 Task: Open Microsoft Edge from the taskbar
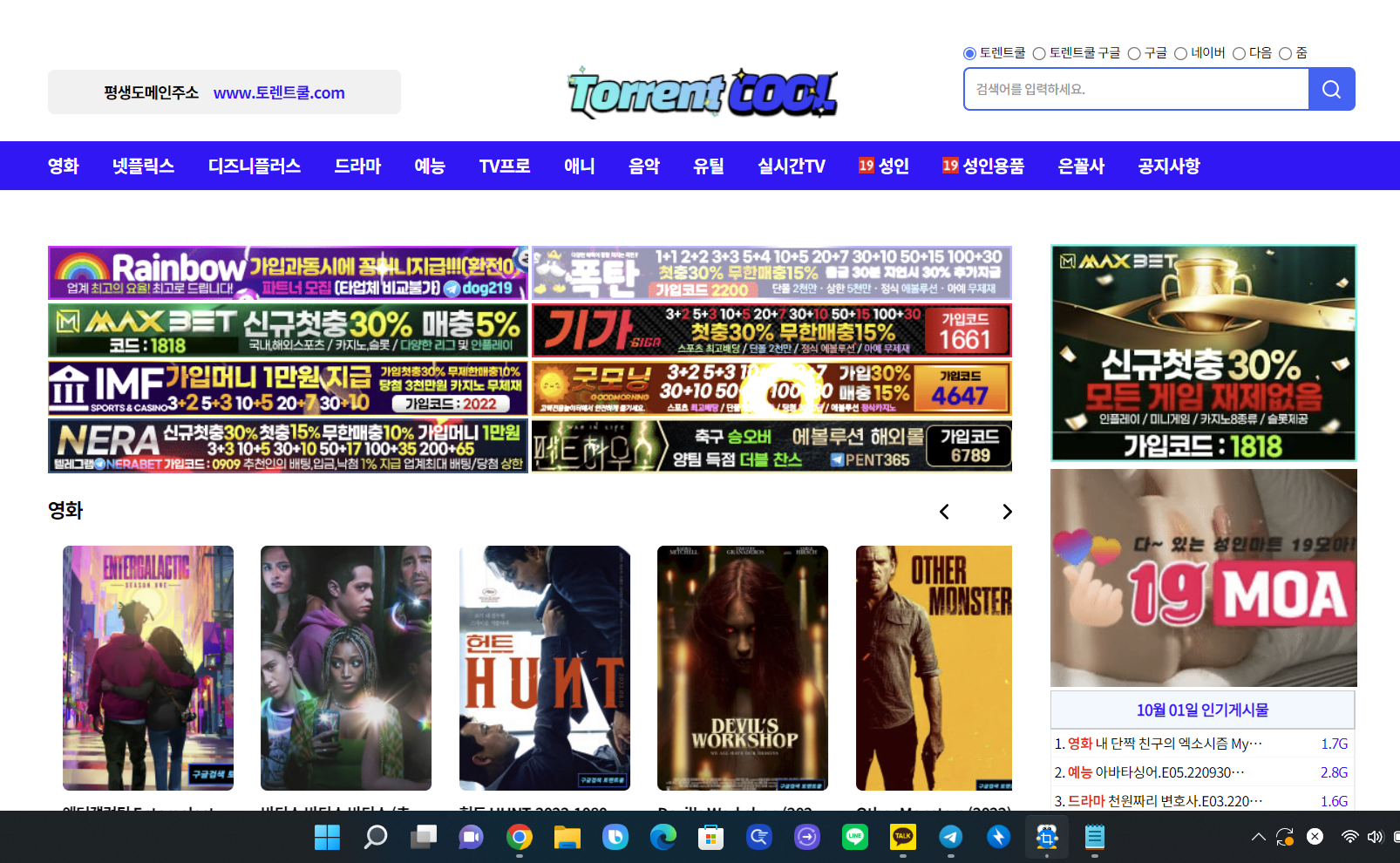pos(663,838)
